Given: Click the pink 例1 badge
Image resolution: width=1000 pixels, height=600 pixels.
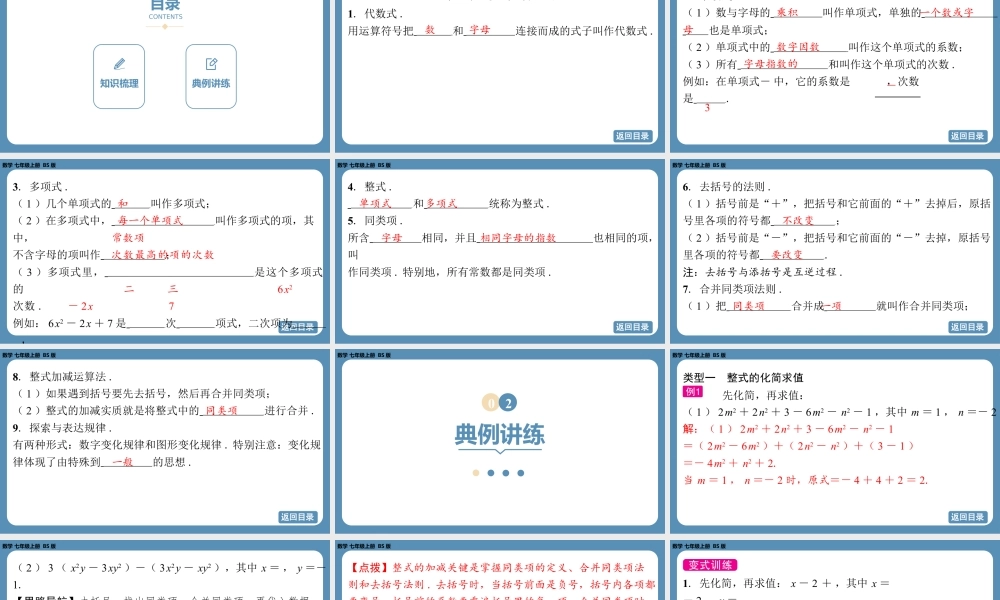Looking at the screenshot, I should point(693,392).
